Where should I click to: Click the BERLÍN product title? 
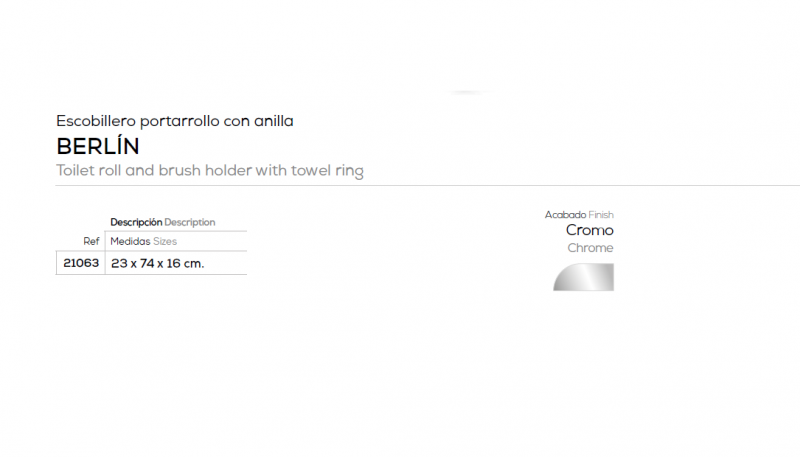[98, 146]
